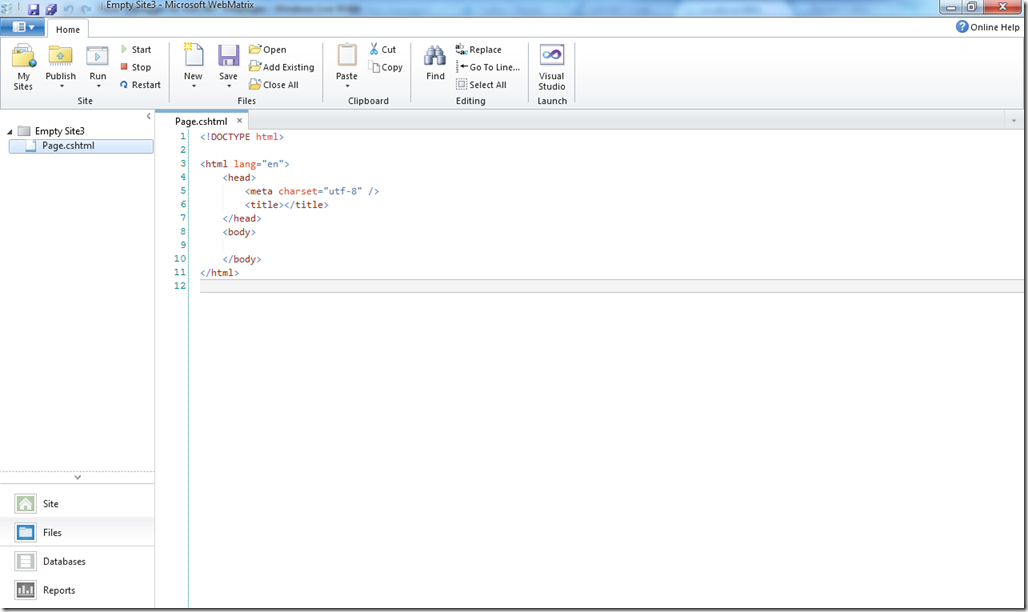The height and width of the screenshot is (612, 1028).
Task: Create a New file
Action: (x=193, y=56)
